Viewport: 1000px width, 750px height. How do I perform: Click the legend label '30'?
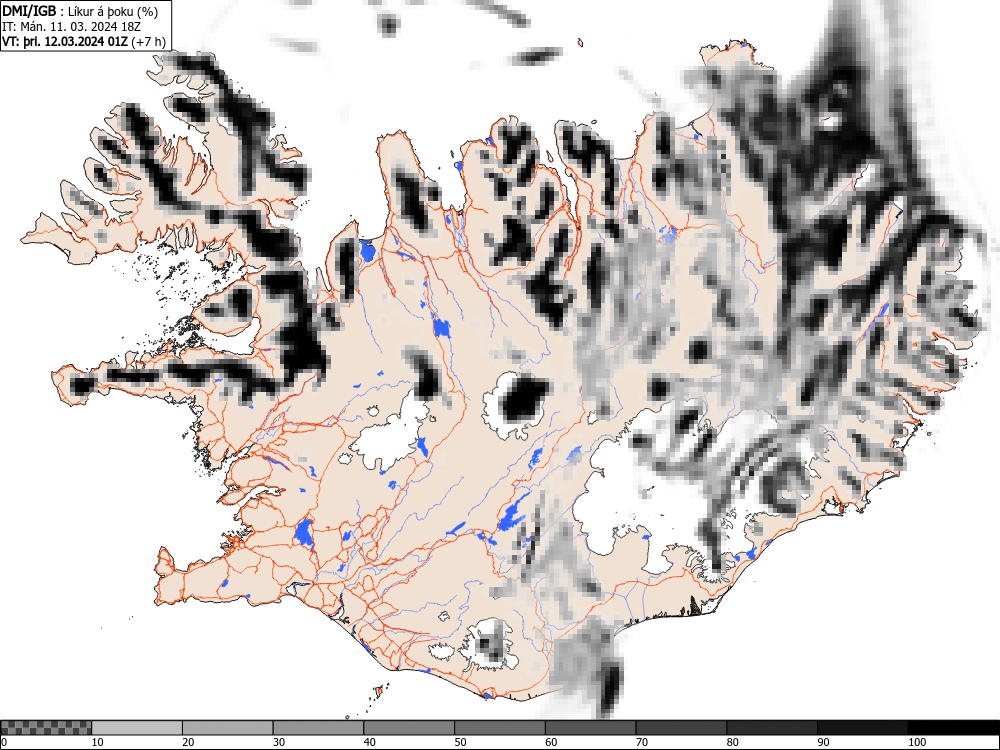(279, 742)
